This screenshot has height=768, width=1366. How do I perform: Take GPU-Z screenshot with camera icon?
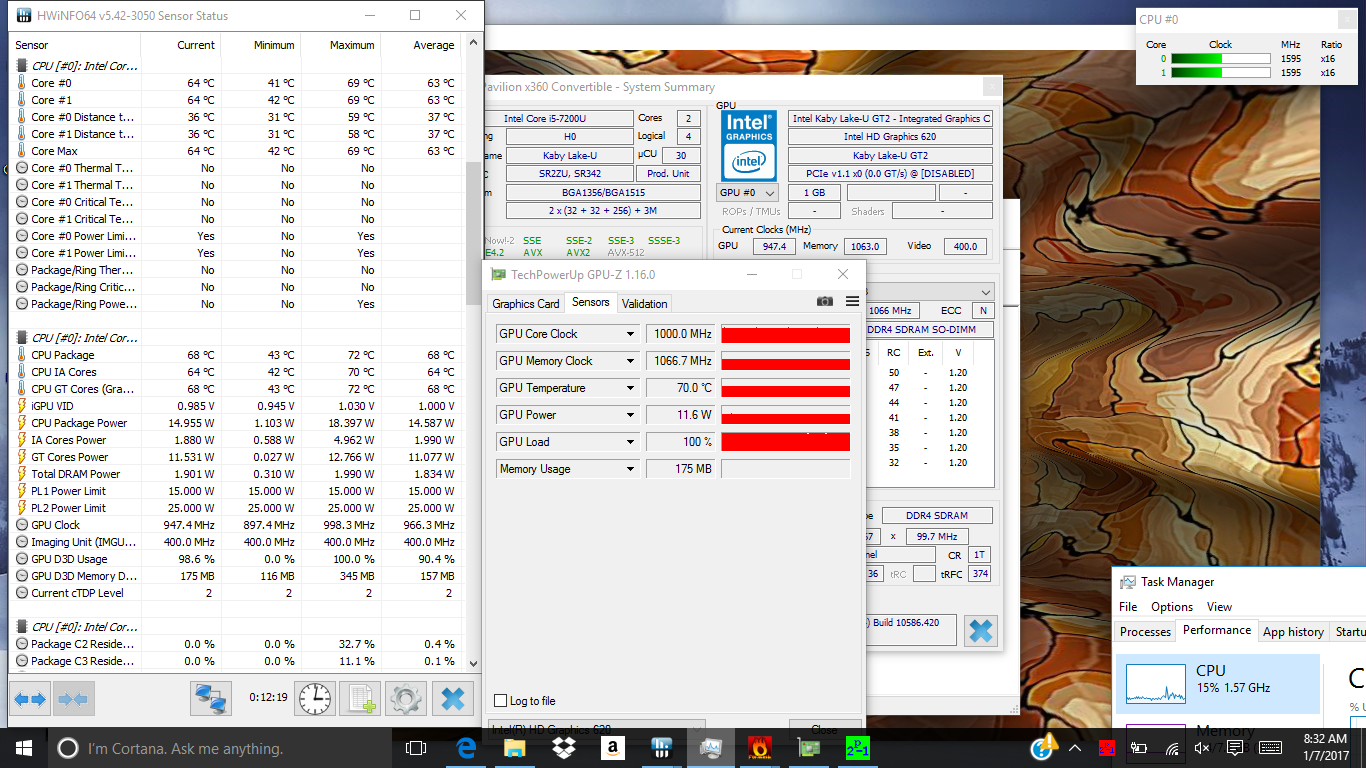click(x=824, y=302)
